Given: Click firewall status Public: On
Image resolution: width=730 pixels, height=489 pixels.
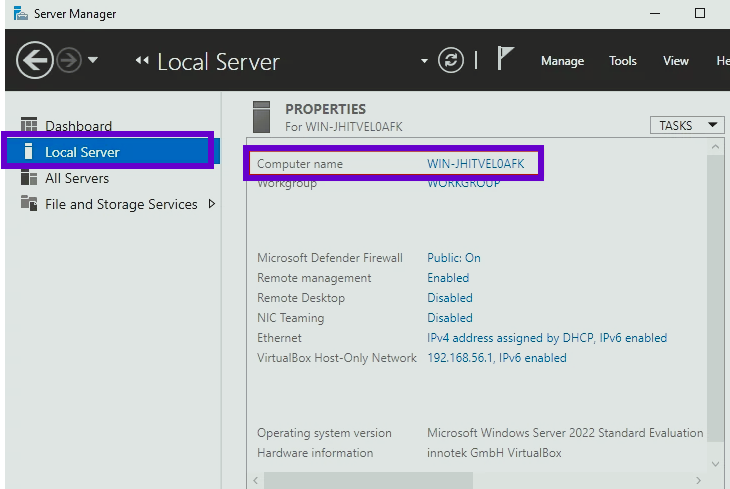Looking at the screenshot, I should coord(453,258).
